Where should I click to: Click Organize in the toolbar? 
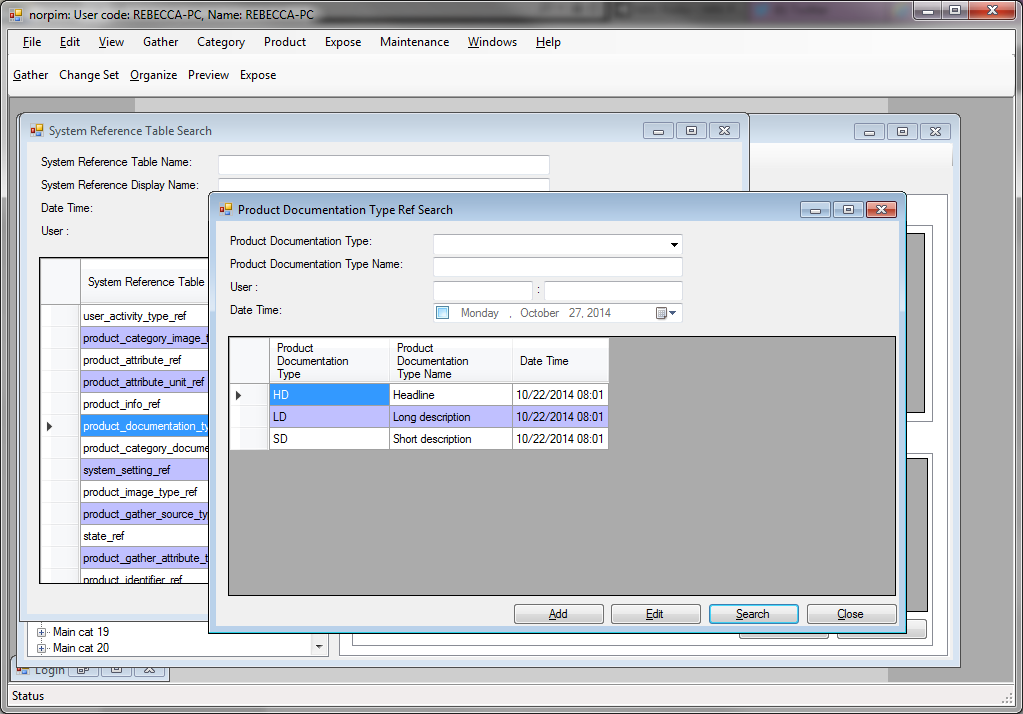(x=153, y=75)
